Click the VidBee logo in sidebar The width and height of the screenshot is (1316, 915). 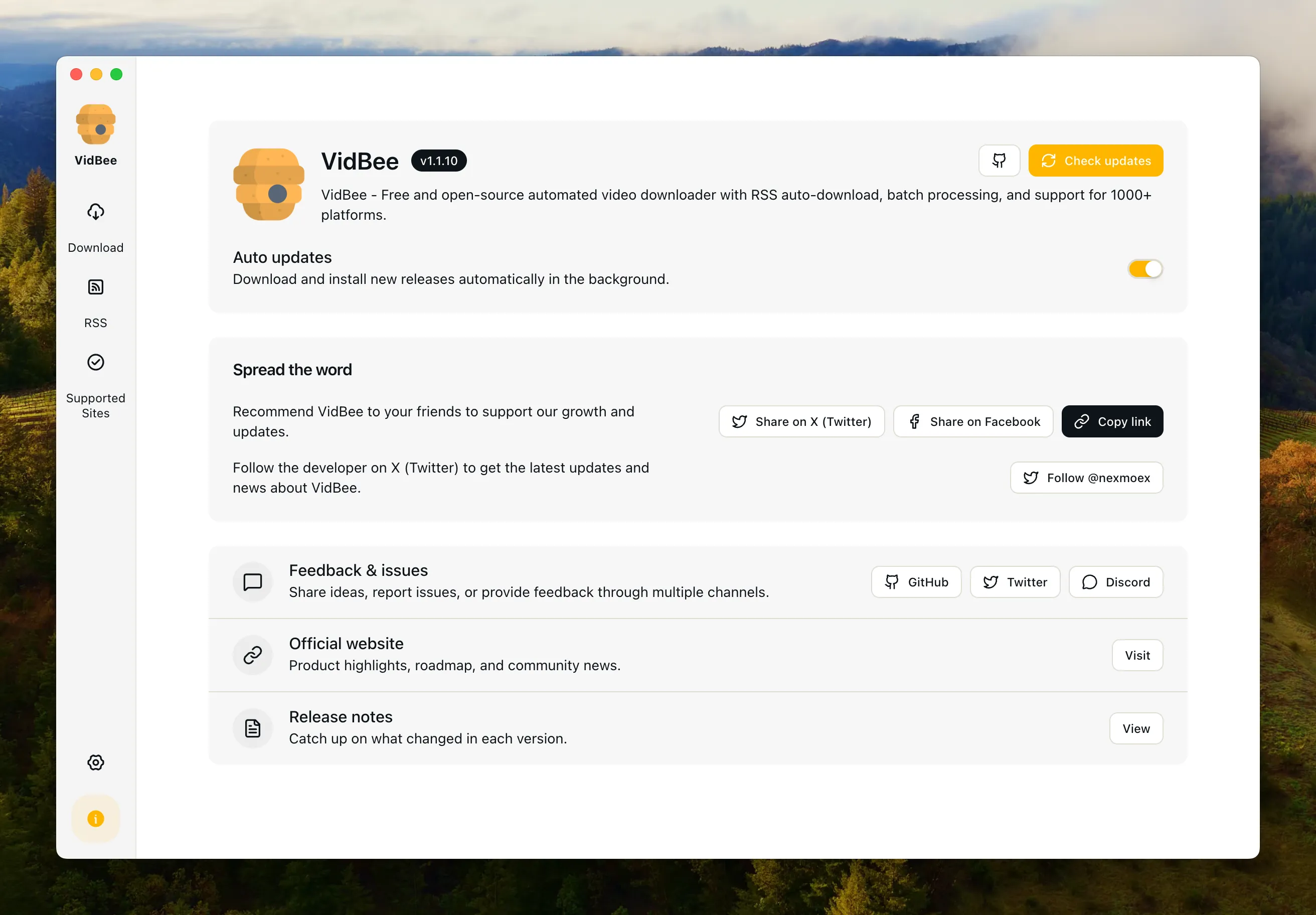click(x=96, y=124)
